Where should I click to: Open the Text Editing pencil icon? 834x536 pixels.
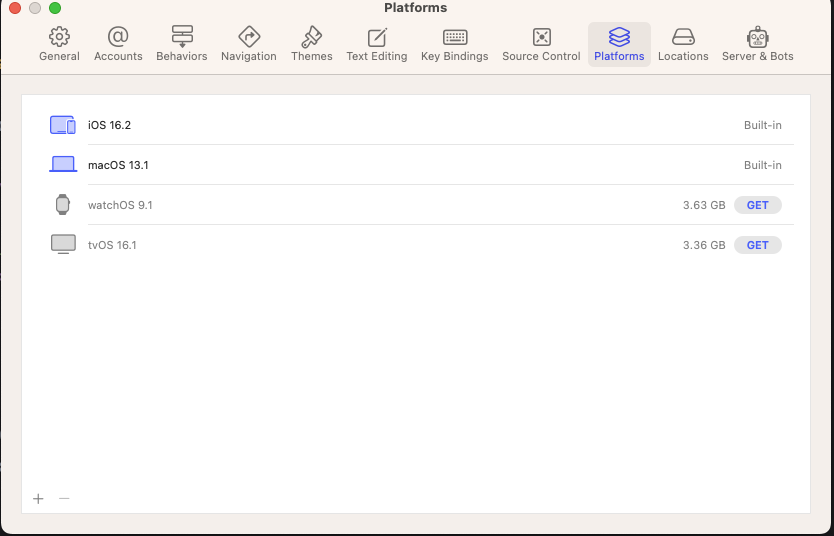coord(377,37)
